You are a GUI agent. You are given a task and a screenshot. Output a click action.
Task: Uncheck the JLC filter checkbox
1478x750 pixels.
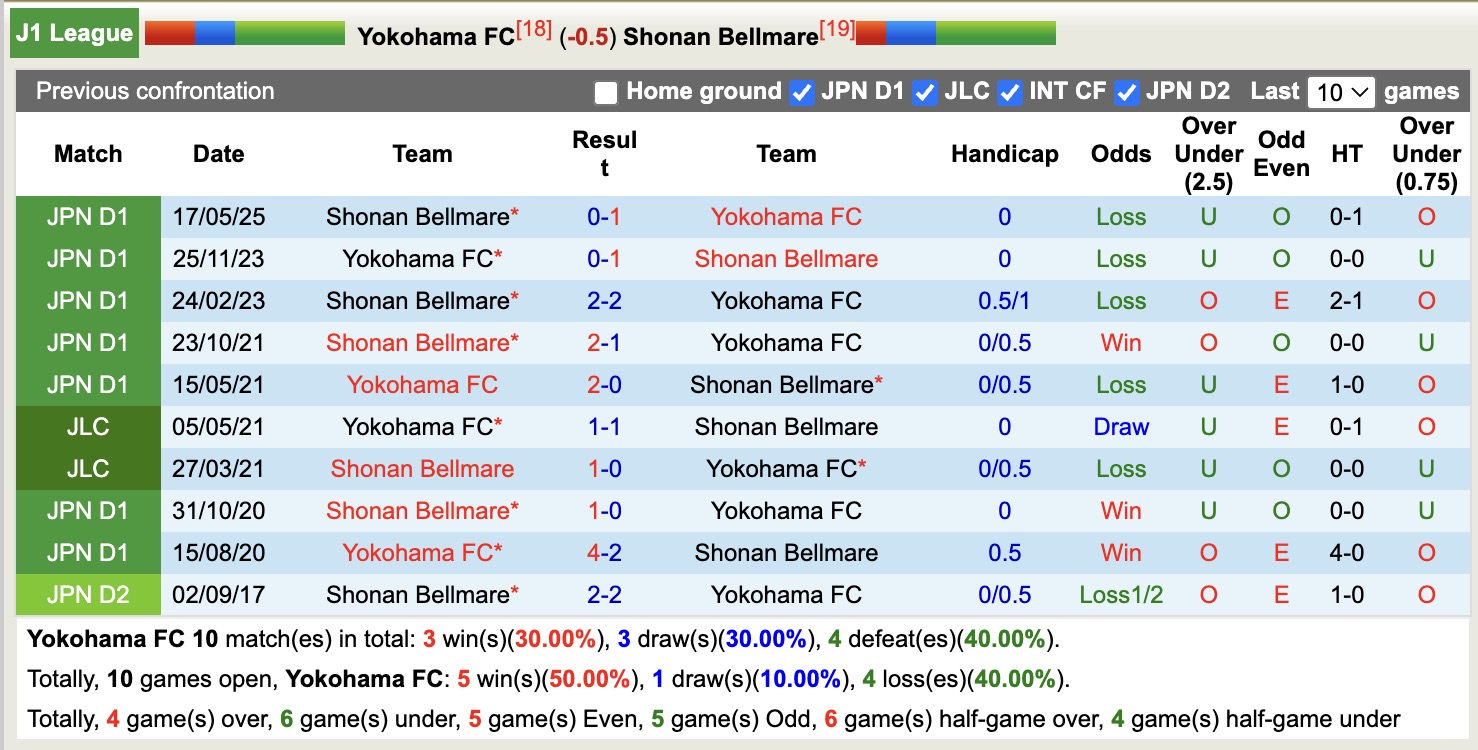pos(925,92)
